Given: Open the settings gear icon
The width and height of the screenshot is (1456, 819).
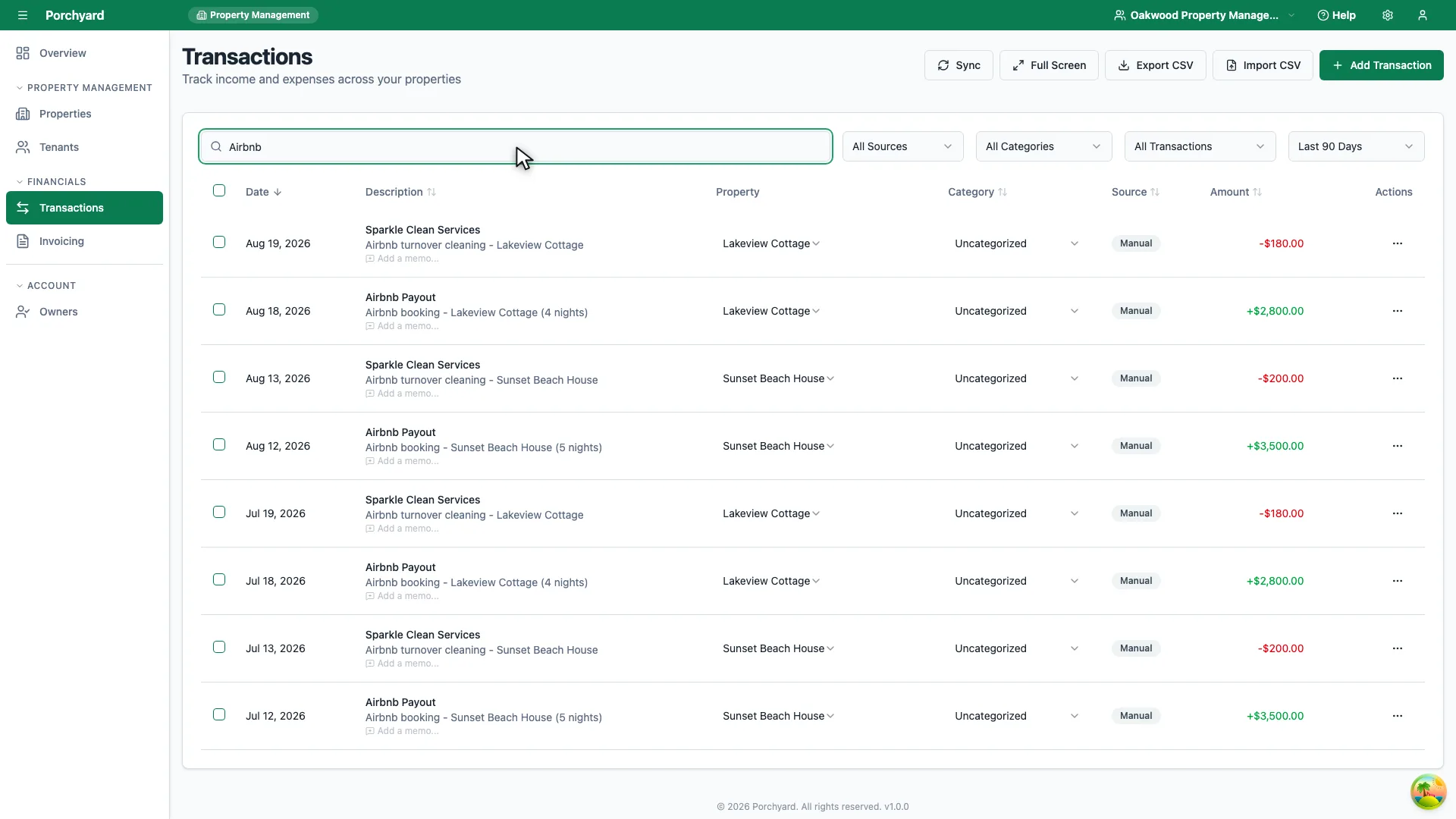Looking at the screenshot, I should (x=1388, y=15).
